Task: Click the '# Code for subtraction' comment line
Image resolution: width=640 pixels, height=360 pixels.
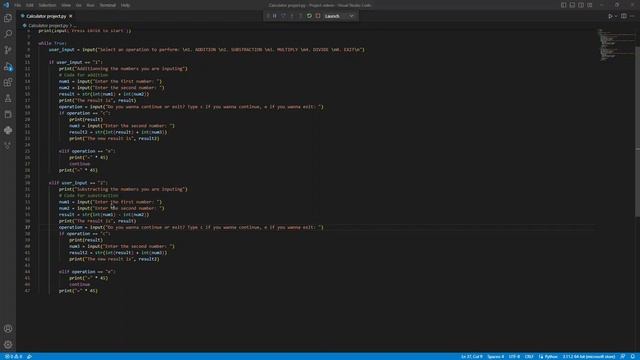Action: (x=89, y=196)
